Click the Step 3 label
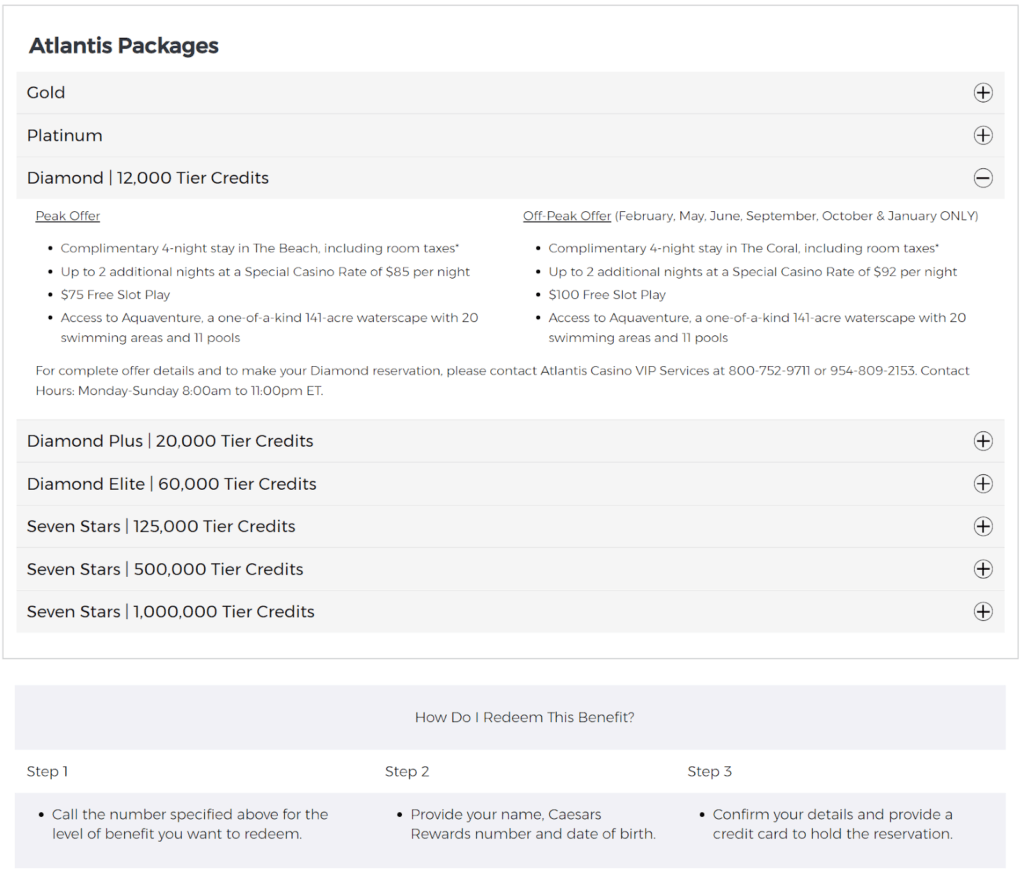 coord(709,771)
